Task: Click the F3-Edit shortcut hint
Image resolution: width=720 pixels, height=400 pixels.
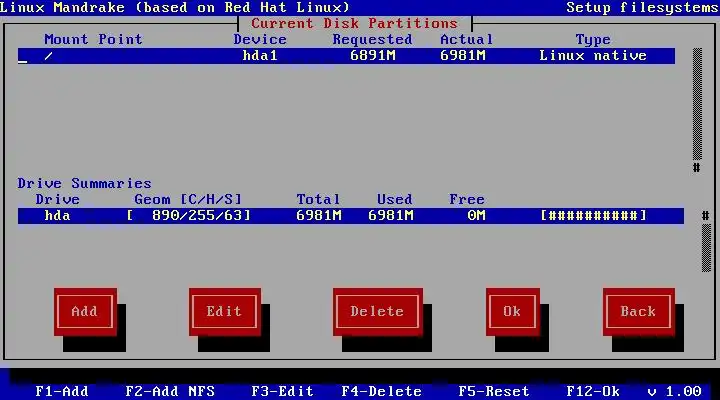Action: click(x=282, y=391)
